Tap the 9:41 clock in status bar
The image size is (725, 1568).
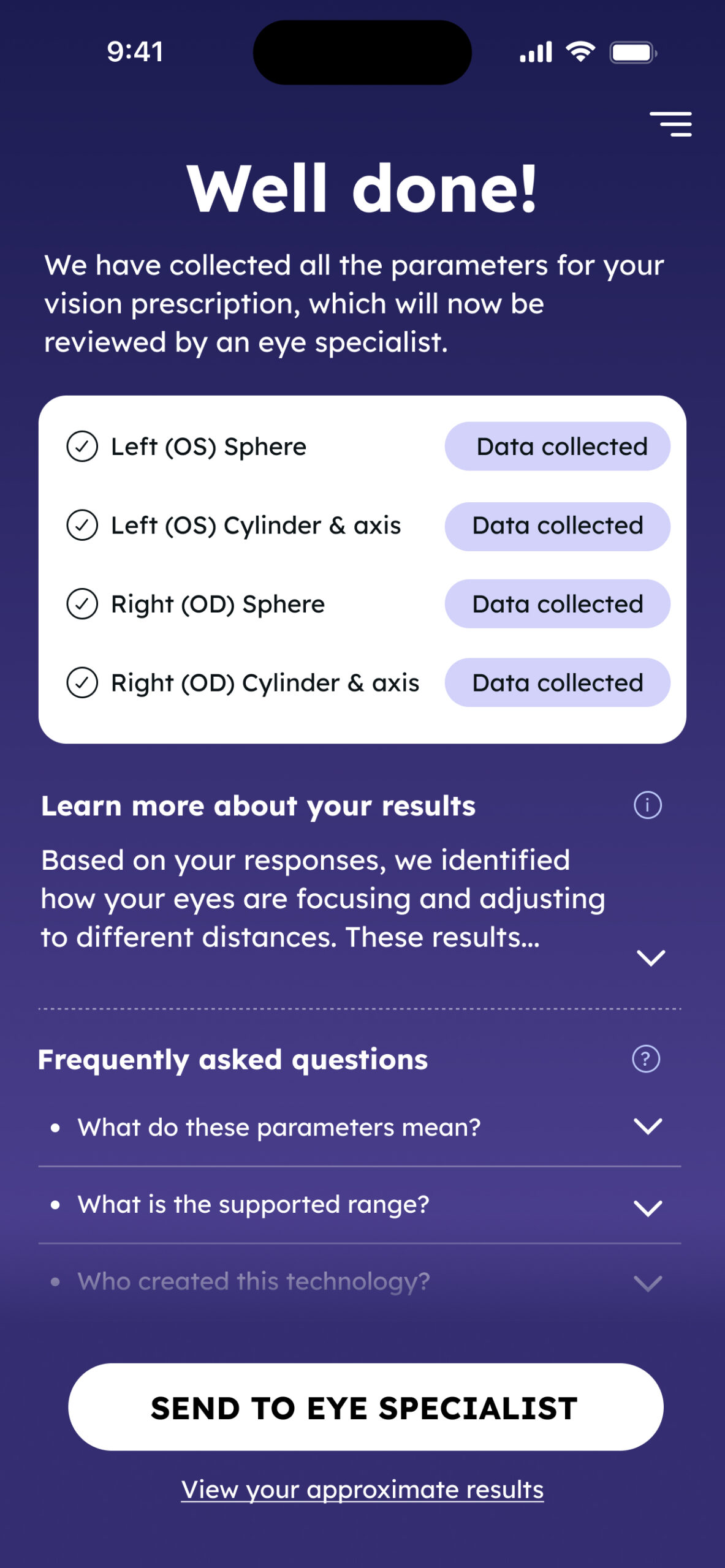coord(135,52)
